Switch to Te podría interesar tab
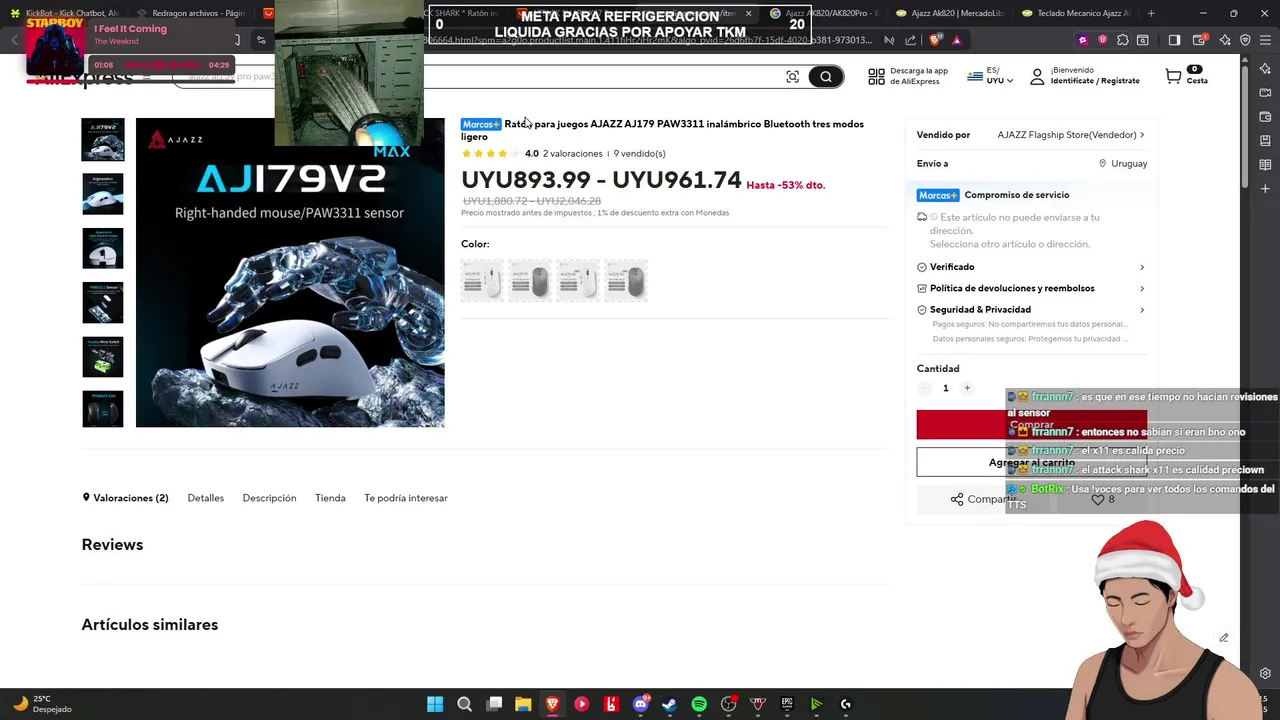The height and width of the screenshot is (720, 1280). 406,498
